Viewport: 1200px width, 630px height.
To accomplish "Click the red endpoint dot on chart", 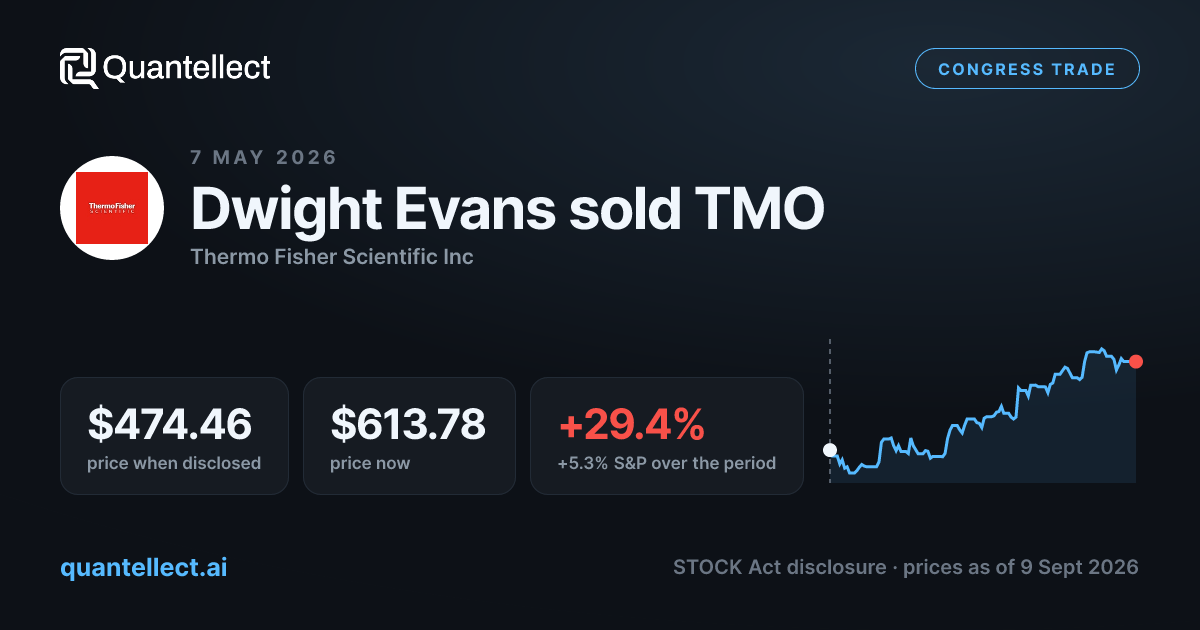I will point(1135,361).
